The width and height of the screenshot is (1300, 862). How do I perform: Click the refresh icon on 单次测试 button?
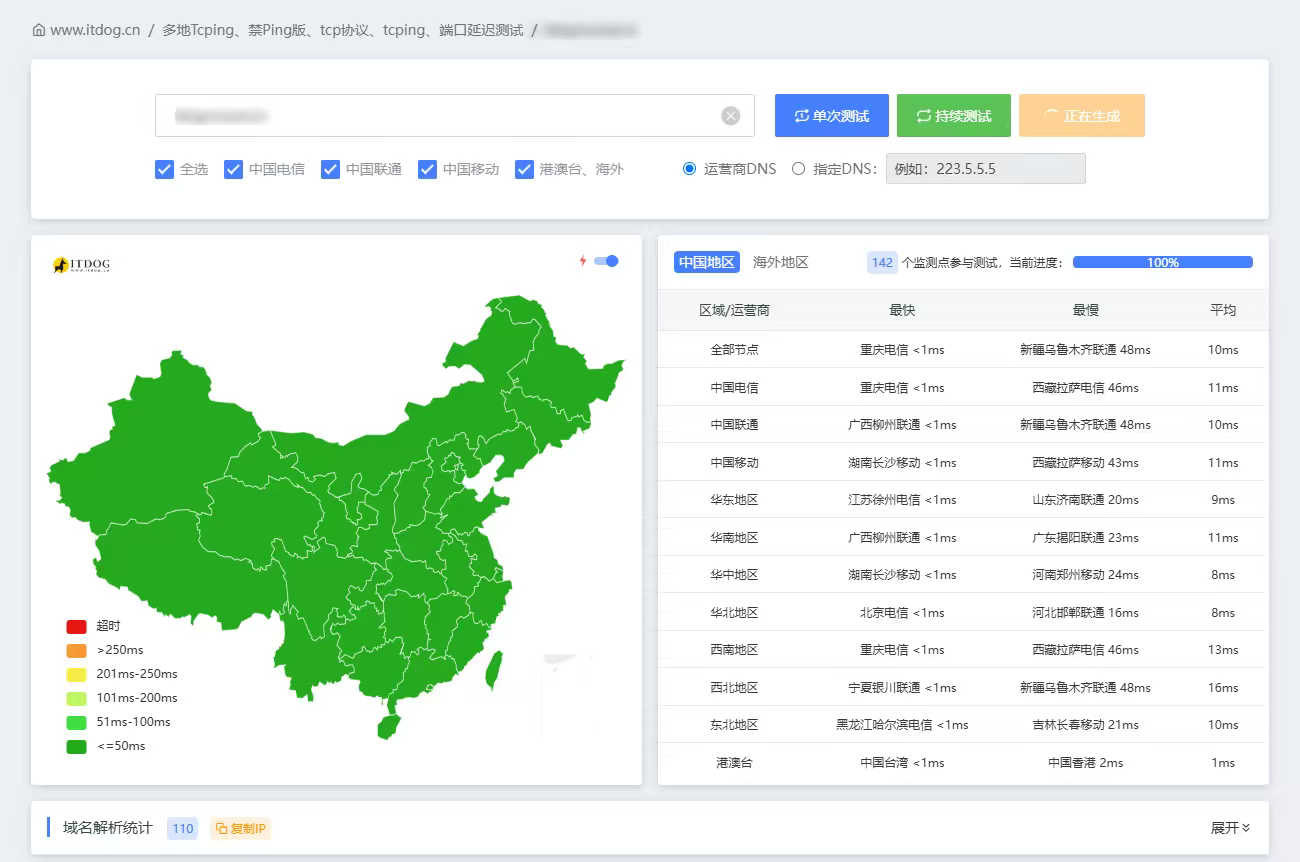[x=801, y=116]
